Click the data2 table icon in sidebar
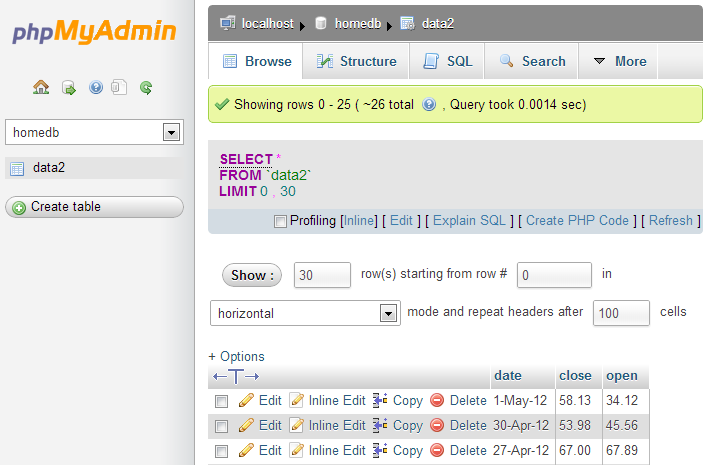The height and width of the screenshot is (465, 707). coord(17,168)
